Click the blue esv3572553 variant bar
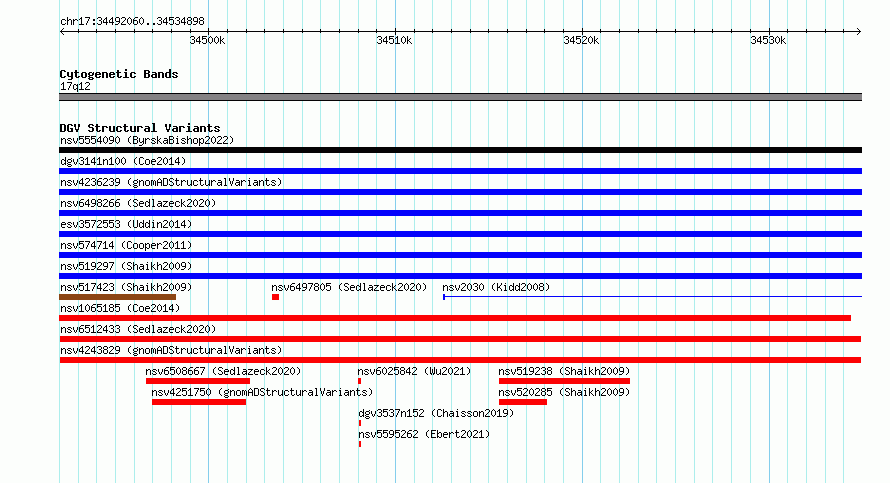The width and height of the screenshot is (890, 483). [x=460, y=234]
